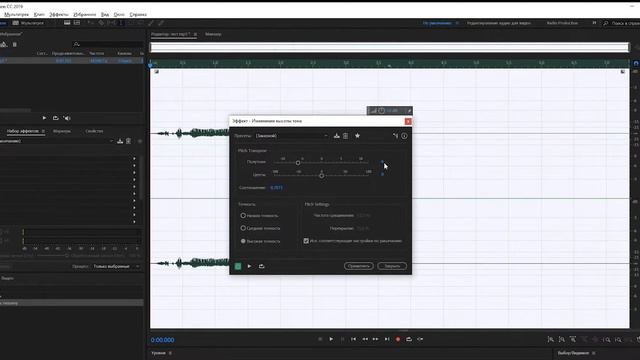The image size is (640, 360).
Task: Open channel map editor icon in effect dialog
Action: (x=395, y=136)
